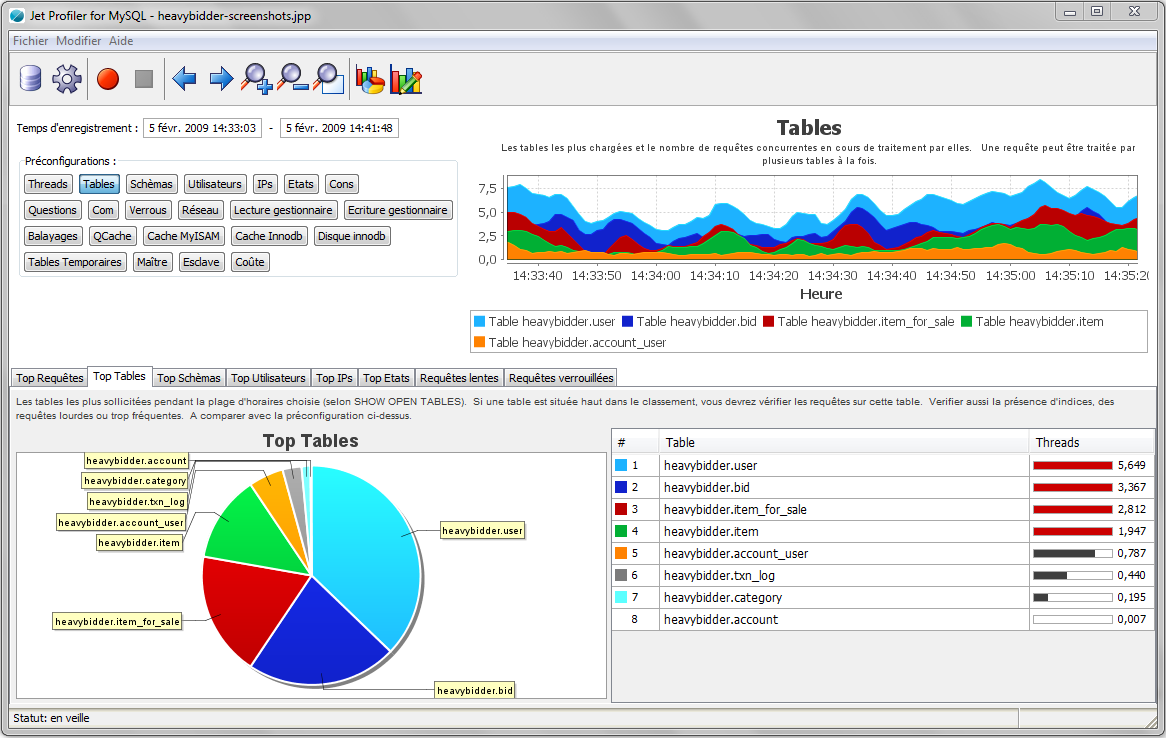Click the database connection icon
The height and width of the screenshot is (738, 1166).
pyautogui.click(x=31, y=79)
